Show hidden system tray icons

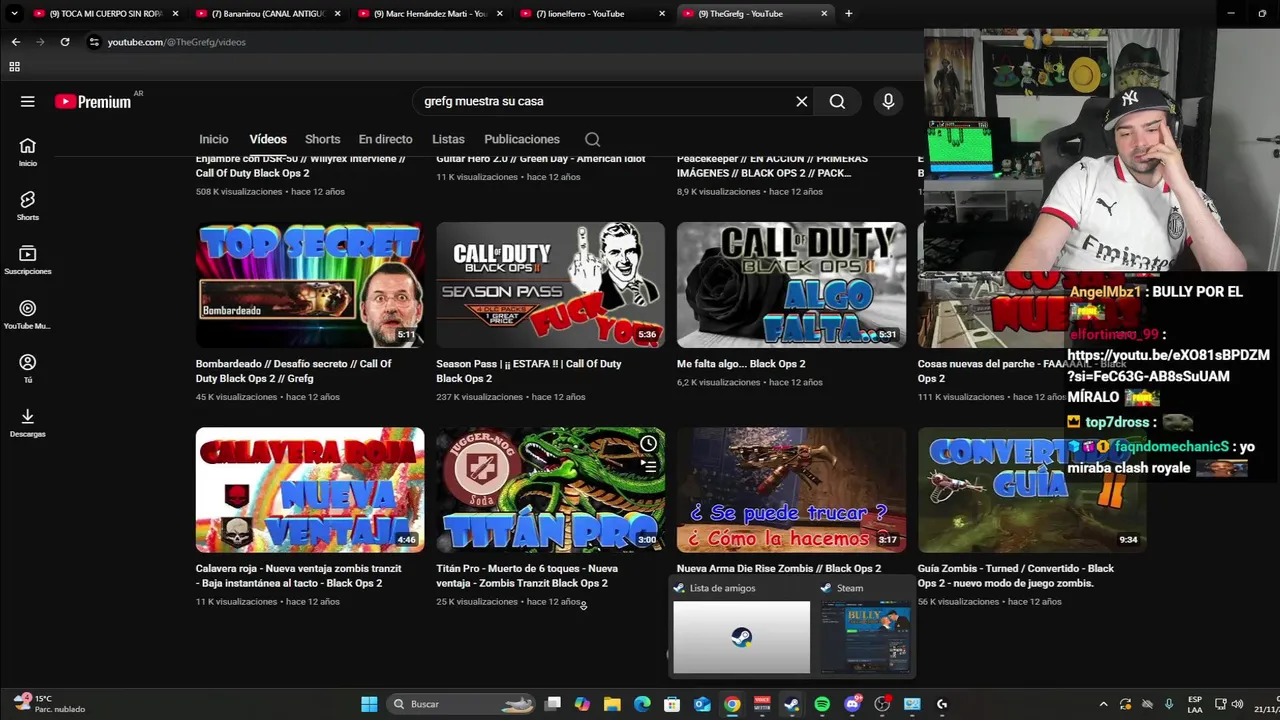[1103, 704]
